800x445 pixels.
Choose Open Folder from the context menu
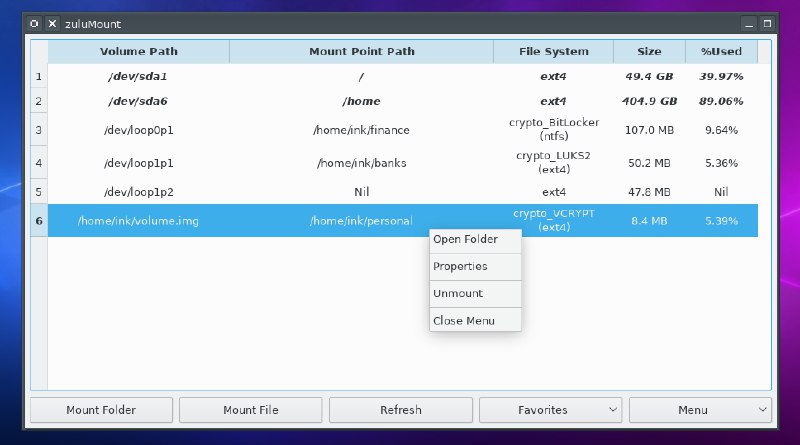pos(475,239)
